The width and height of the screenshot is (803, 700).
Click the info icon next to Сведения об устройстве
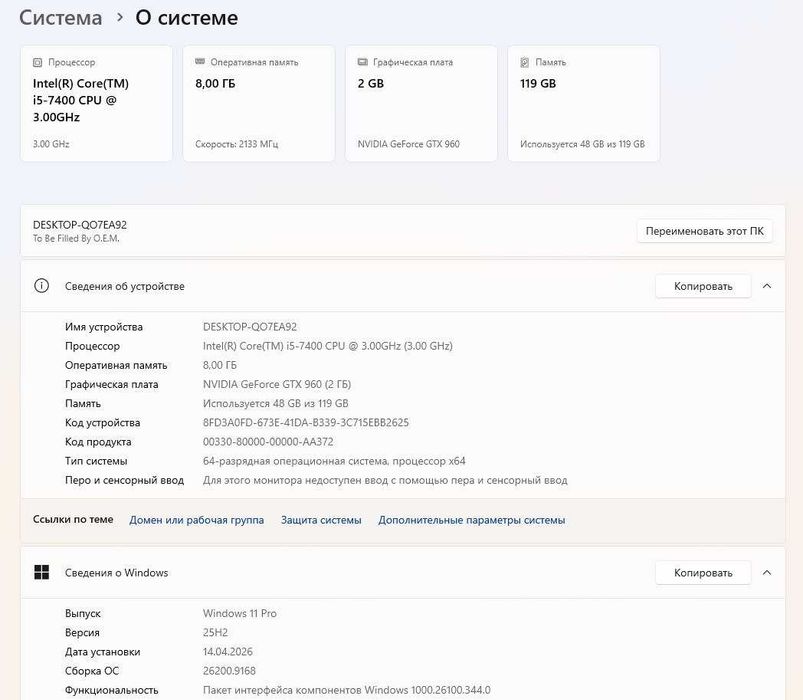41,286
